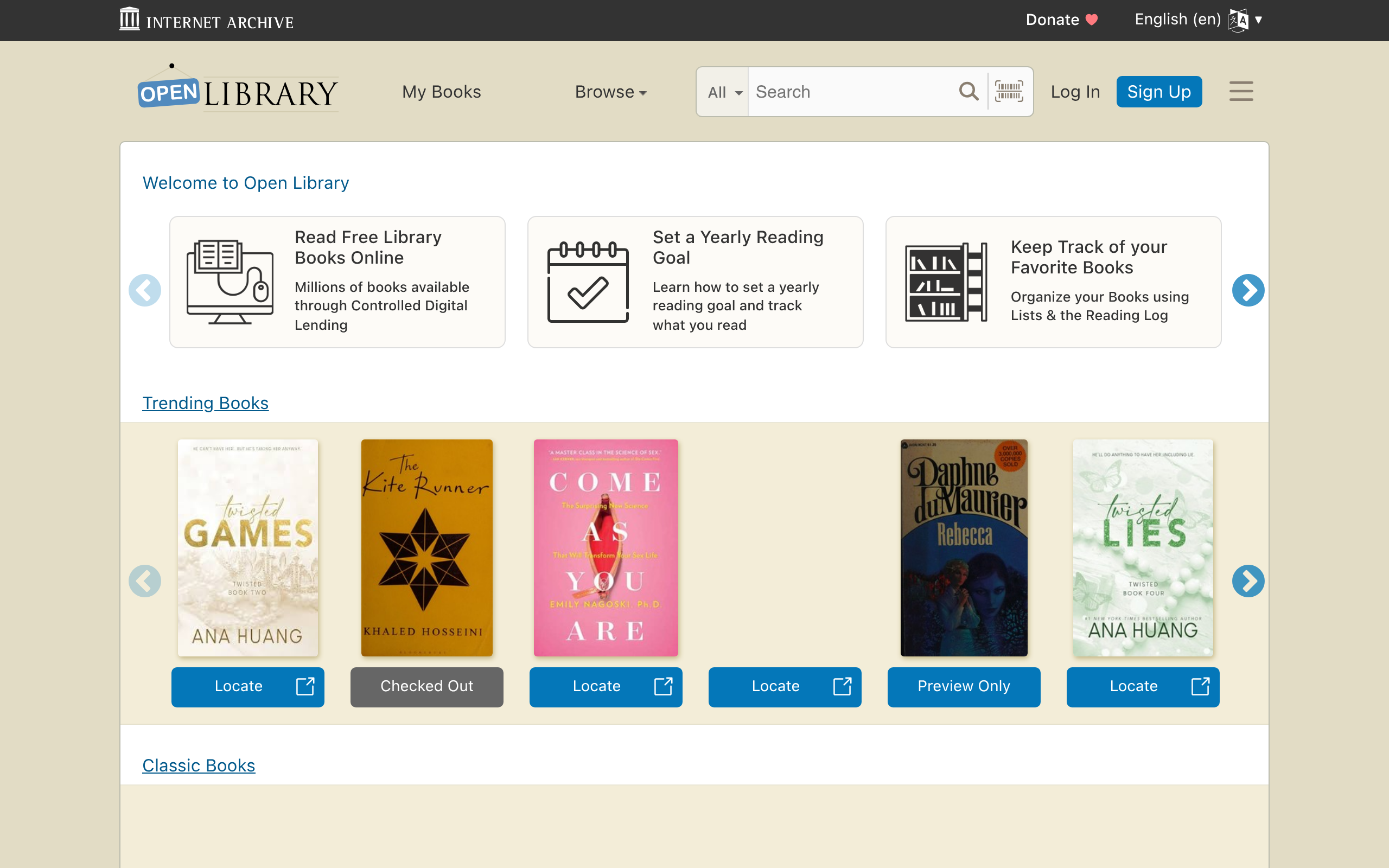Viewport: 1389px width, 868px height.
Task: Click Locate button under the coverless book
Action: (785, 687)
